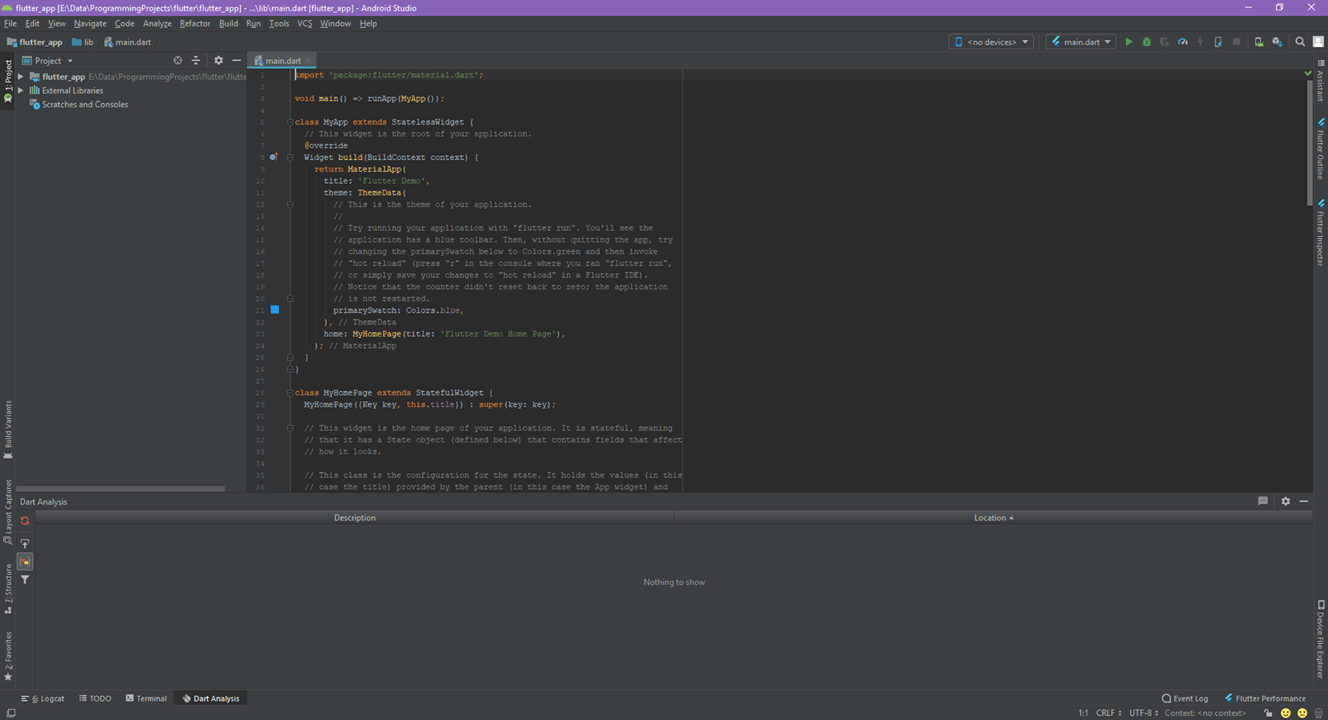Image resolution: width=1328 pixels, height=720 pixels.
Task: Click the Stop square icon in toolbar
Action: click(x=1236, y=42)
